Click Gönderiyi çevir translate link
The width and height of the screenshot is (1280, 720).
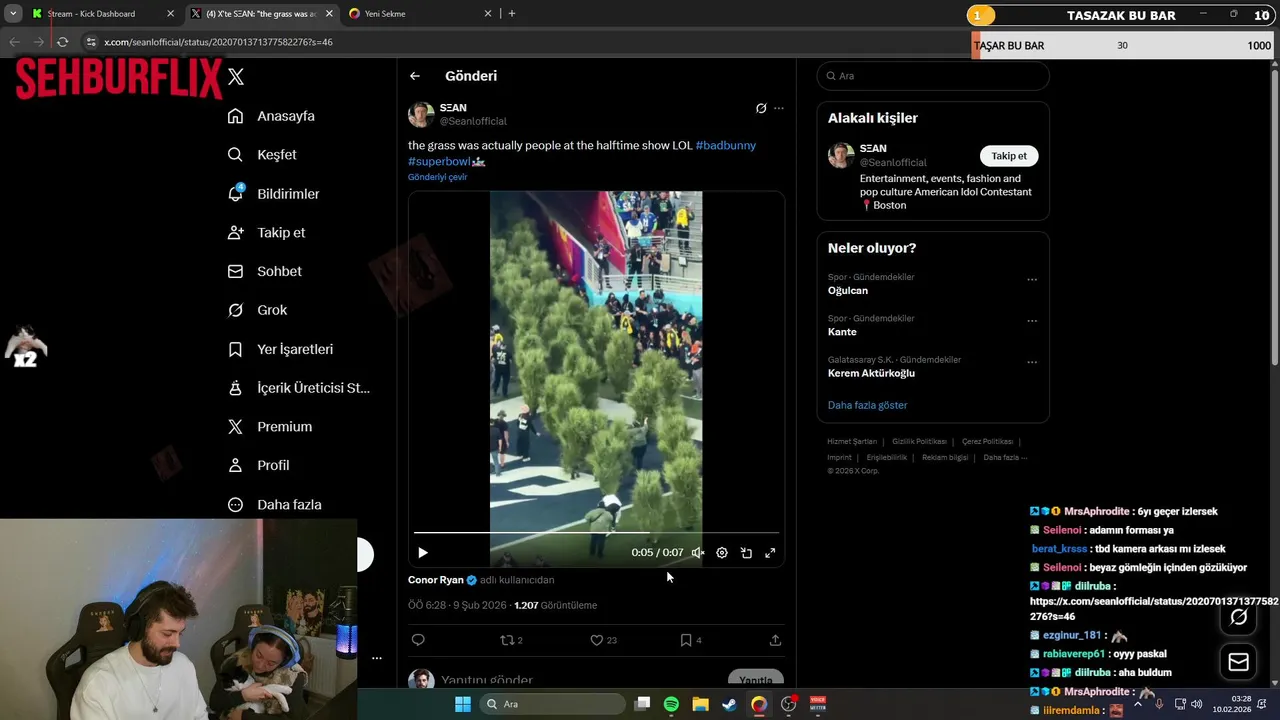[438, 177]
